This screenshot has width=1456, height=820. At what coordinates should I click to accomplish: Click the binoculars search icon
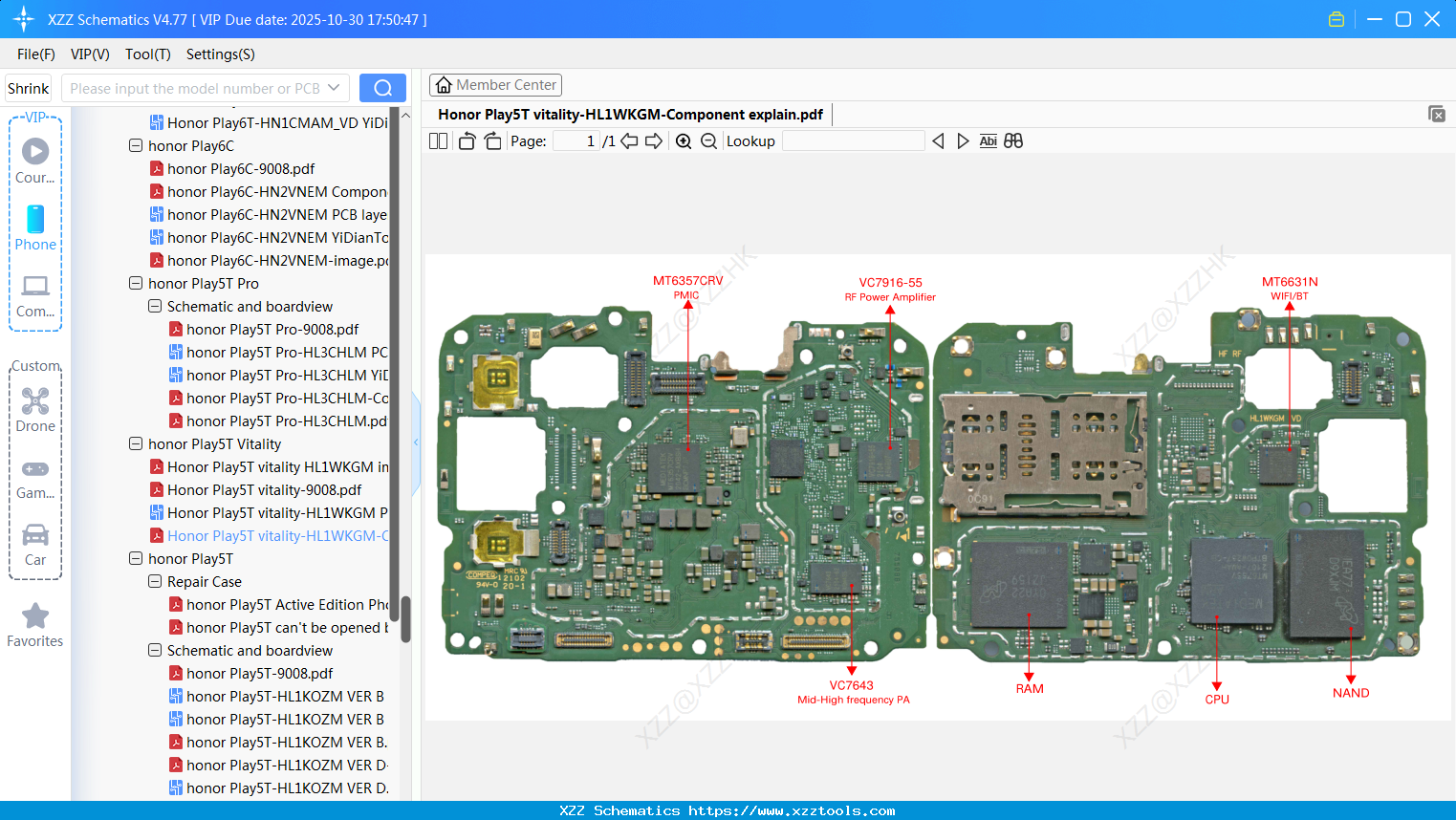1013,141
